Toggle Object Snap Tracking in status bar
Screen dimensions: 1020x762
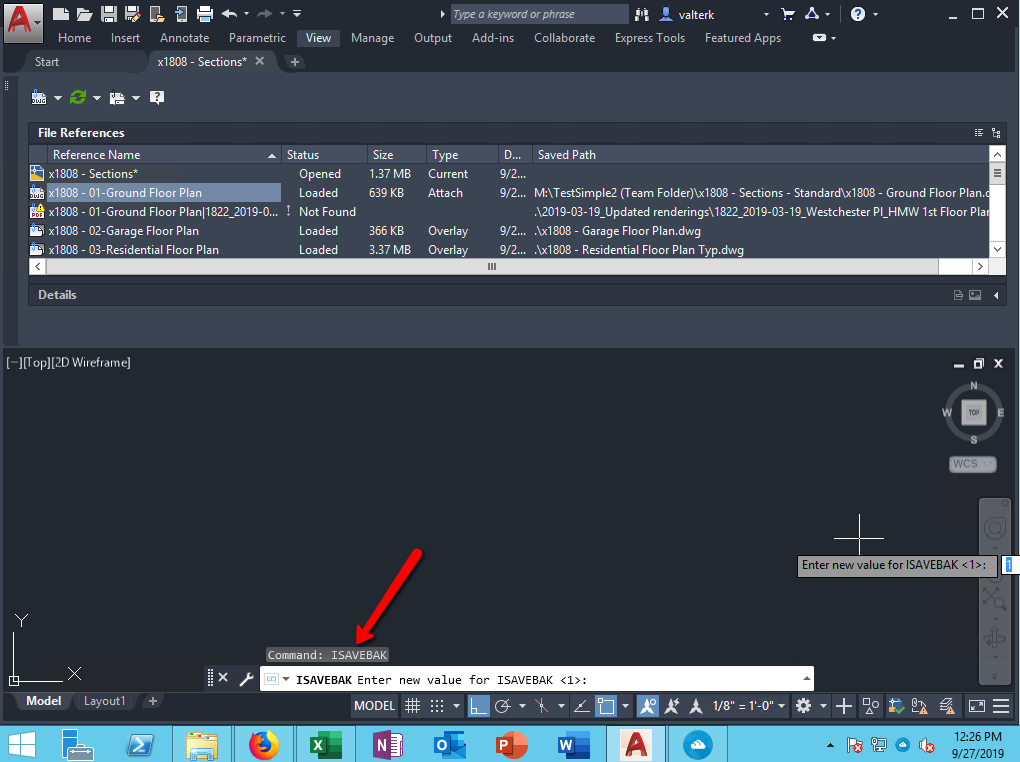click(582, 706)
